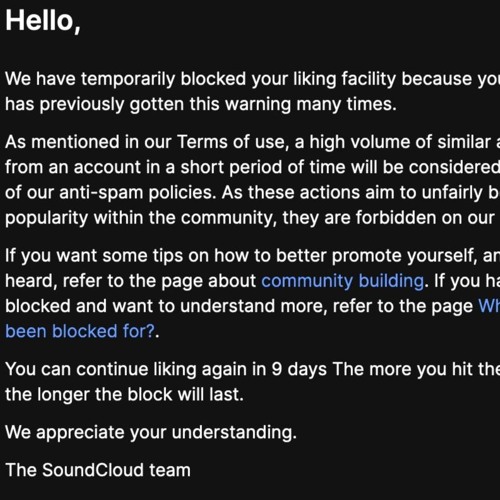Click 'If you want some tips' line
This screenshot has height=500, width=500.
click(252, 256)
